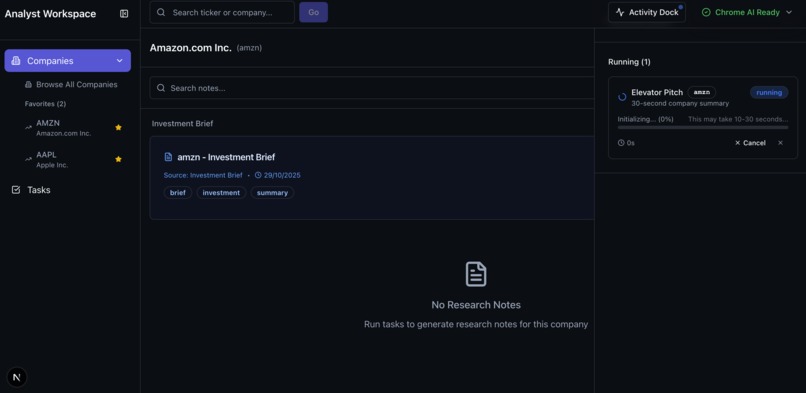The height and width of the screenshot is (393, 806).
Task: Select the summary tag
Action: click(x=272, y=193)
